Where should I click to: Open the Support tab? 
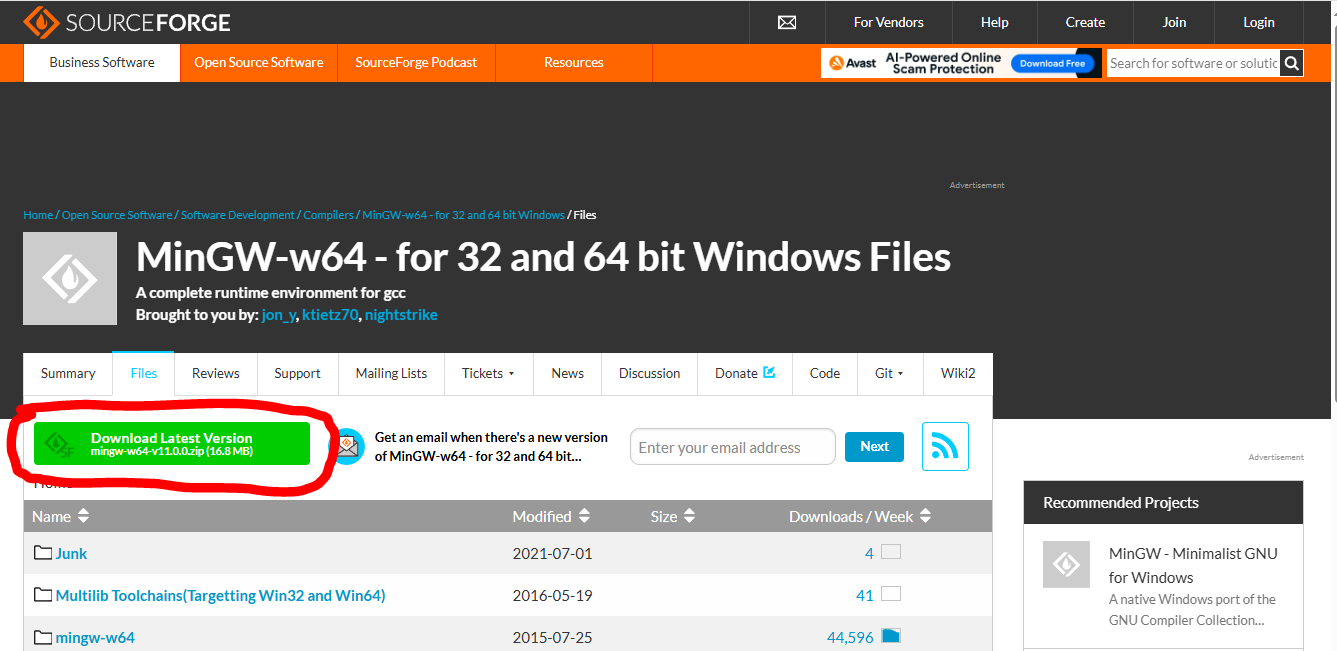[297, 373]
